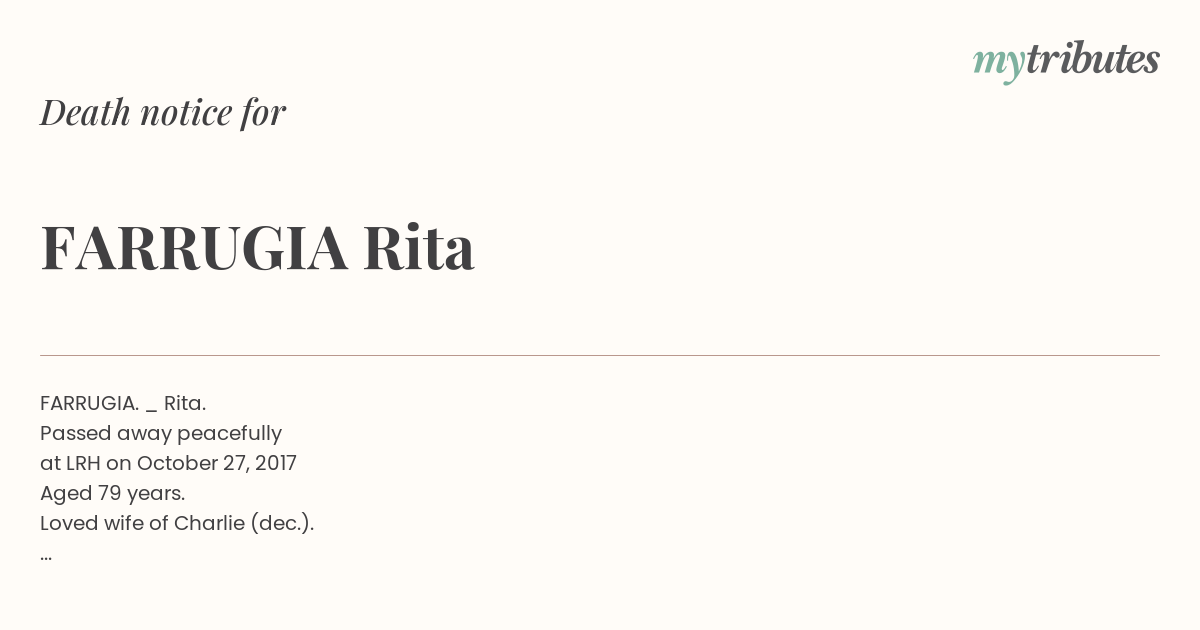Click the dark "tributes" part of logo

click(x=1093, y=59)
